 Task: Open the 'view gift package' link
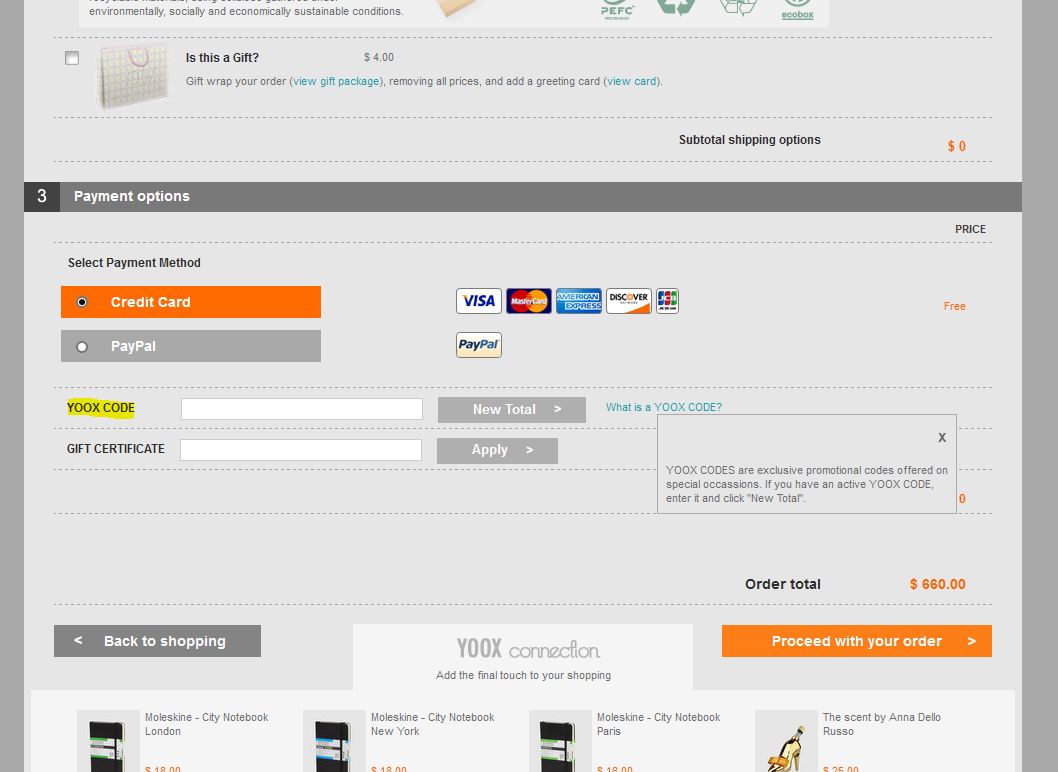(337, 81)
